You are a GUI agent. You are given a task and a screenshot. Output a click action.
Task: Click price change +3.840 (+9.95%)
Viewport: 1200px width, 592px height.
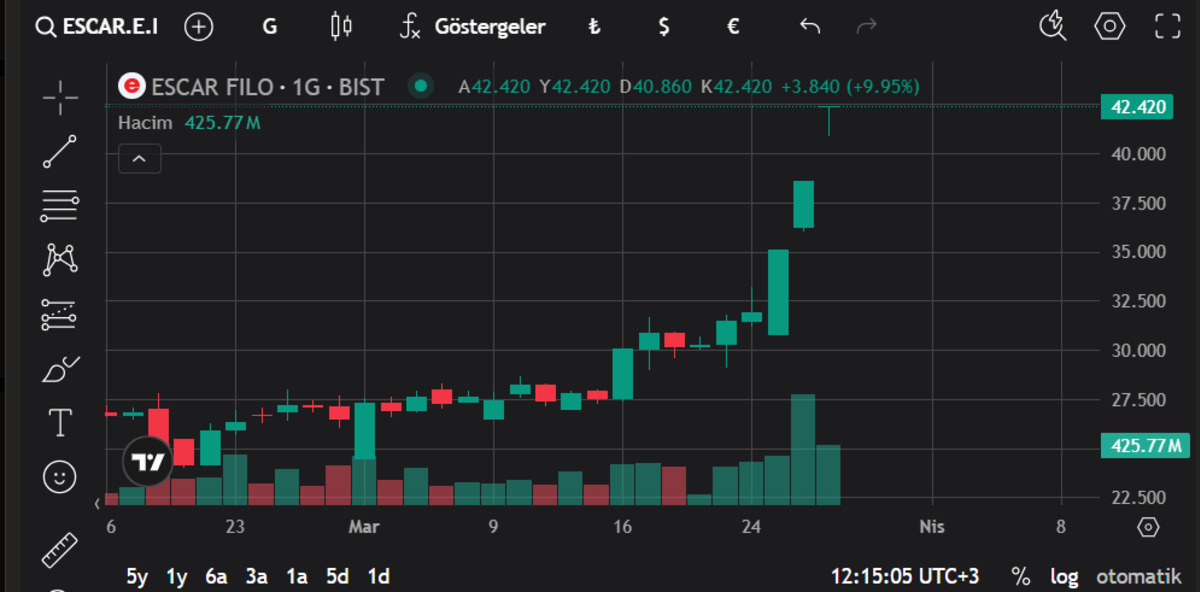pyautogui.click(x=848, y=87)
